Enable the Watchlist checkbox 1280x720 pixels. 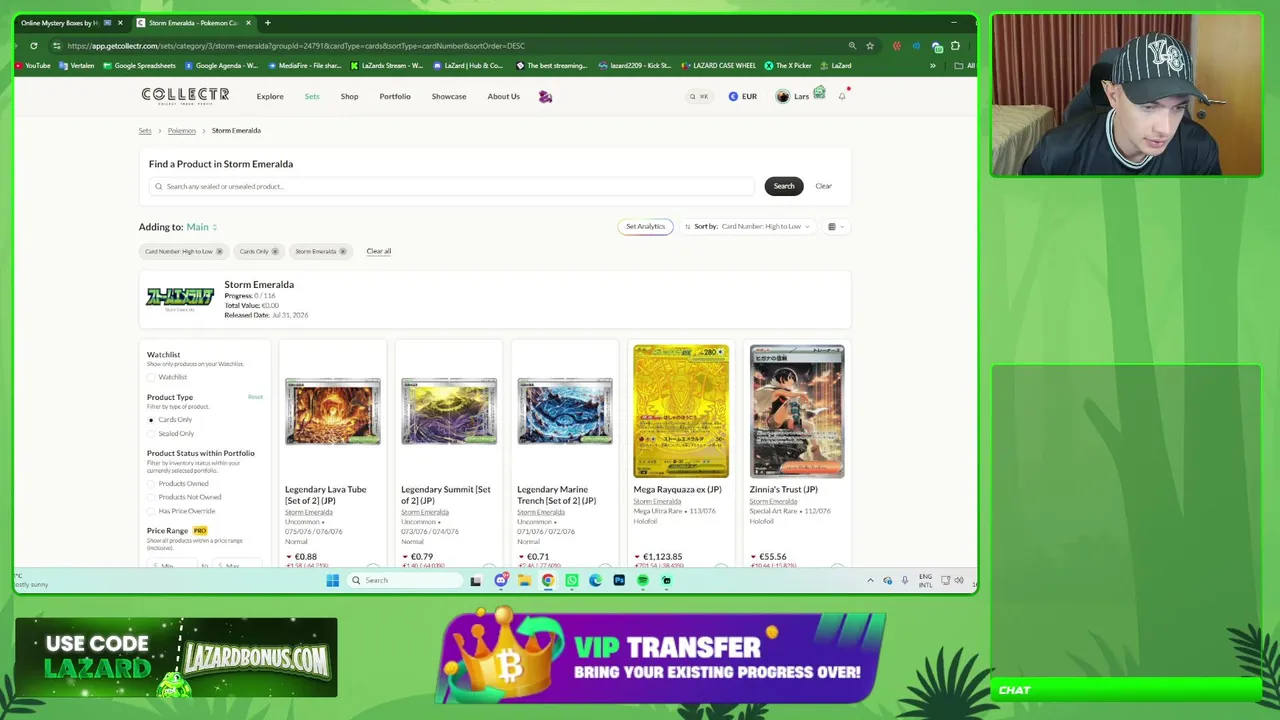tap(151, 377)
